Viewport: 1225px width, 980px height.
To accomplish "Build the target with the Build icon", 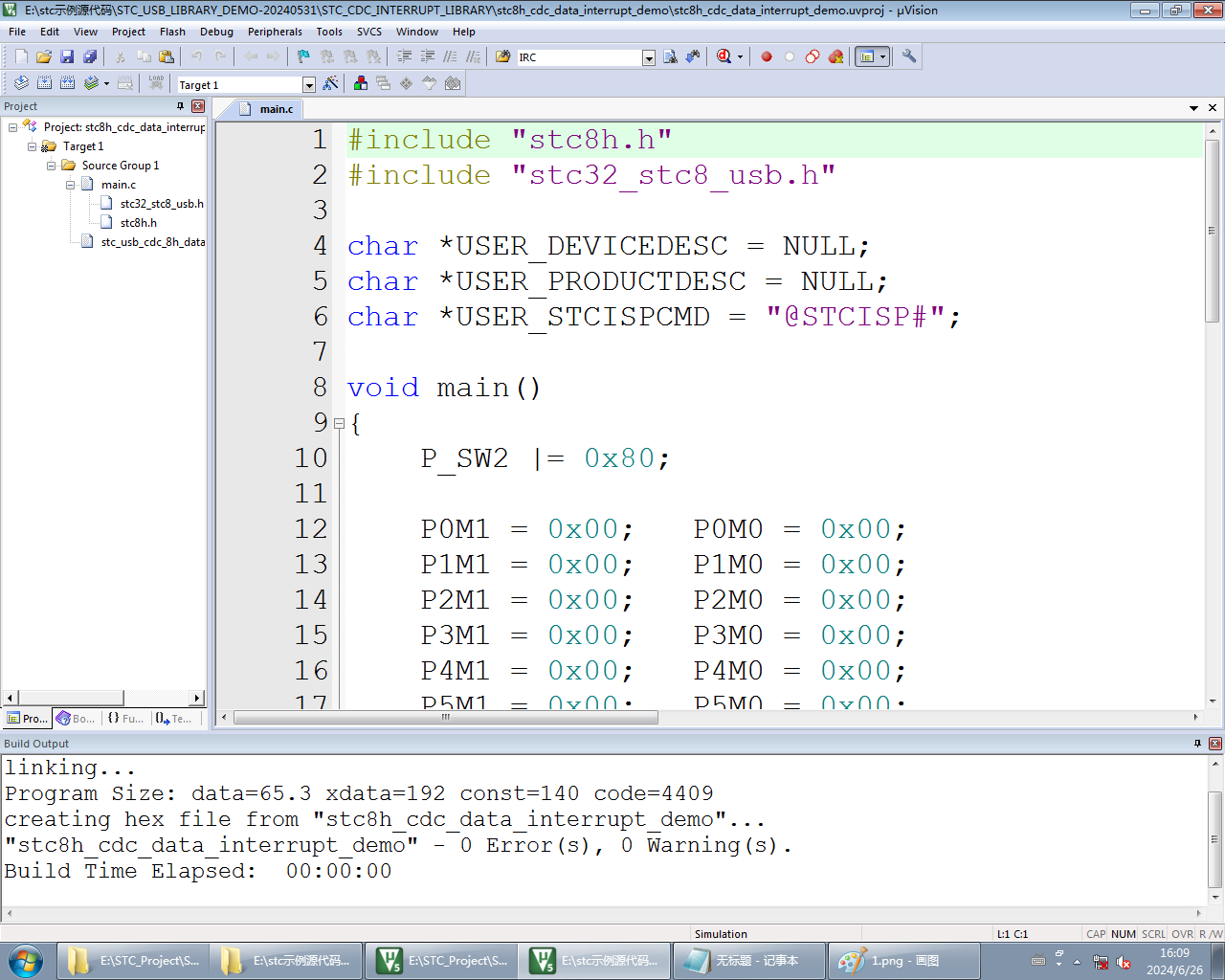I will pos(44,84).
